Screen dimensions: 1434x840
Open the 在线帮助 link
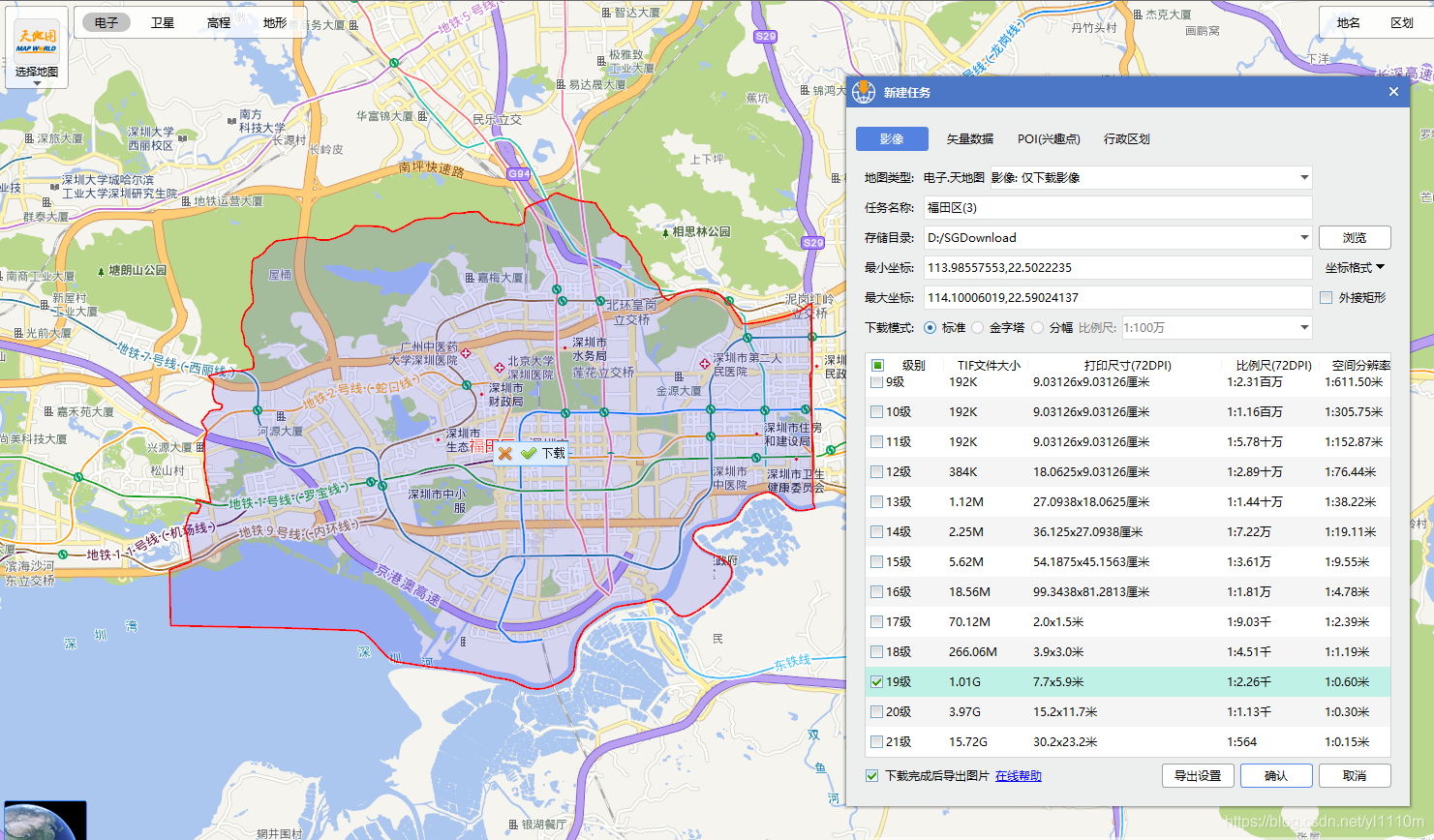pyautogui.click(x=1019, y=775)
